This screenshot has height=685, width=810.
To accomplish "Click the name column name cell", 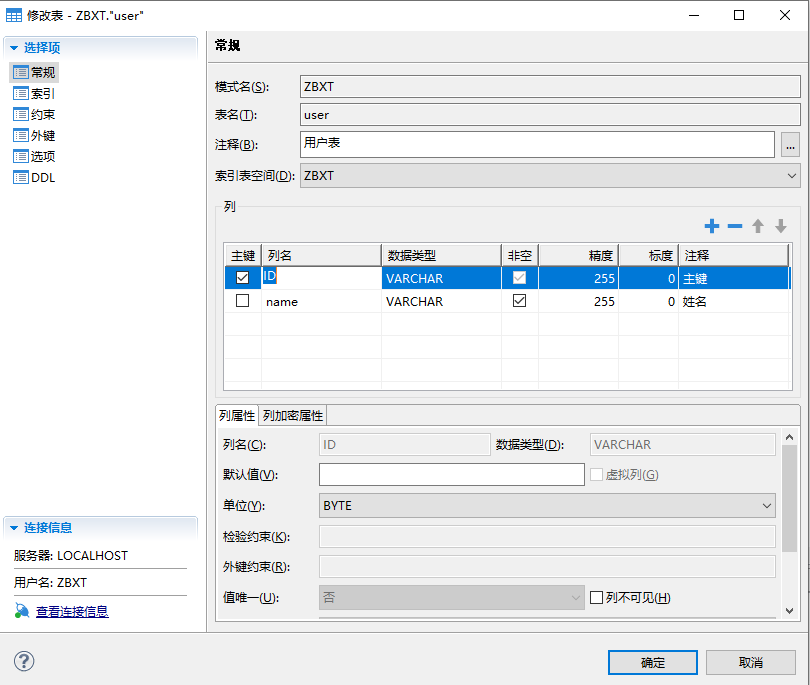I will (x=321, y=301).
